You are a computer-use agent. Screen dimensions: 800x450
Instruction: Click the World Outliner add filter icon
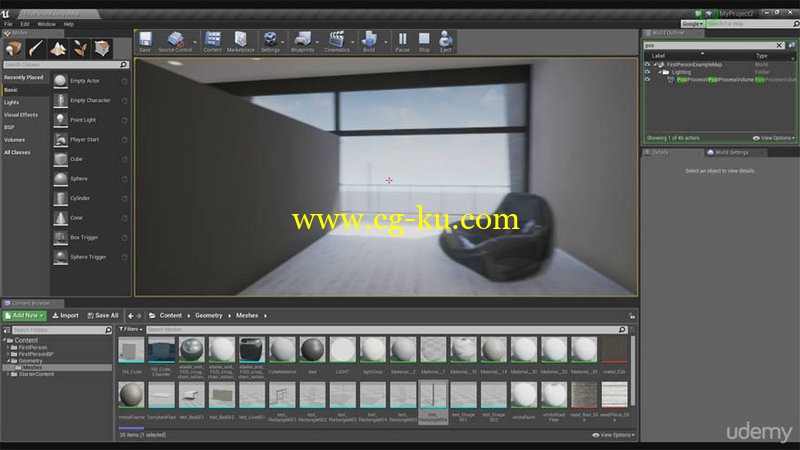click(x=791, y=45)
